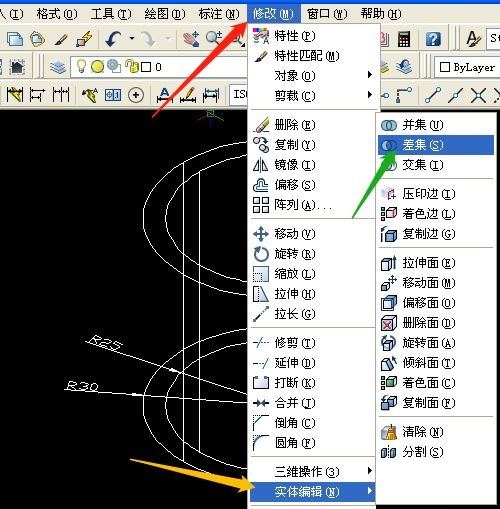Viewport: 500px width, 509px height.
Task: Select 镜像(I) mirror command
Action: coord(314,165)
